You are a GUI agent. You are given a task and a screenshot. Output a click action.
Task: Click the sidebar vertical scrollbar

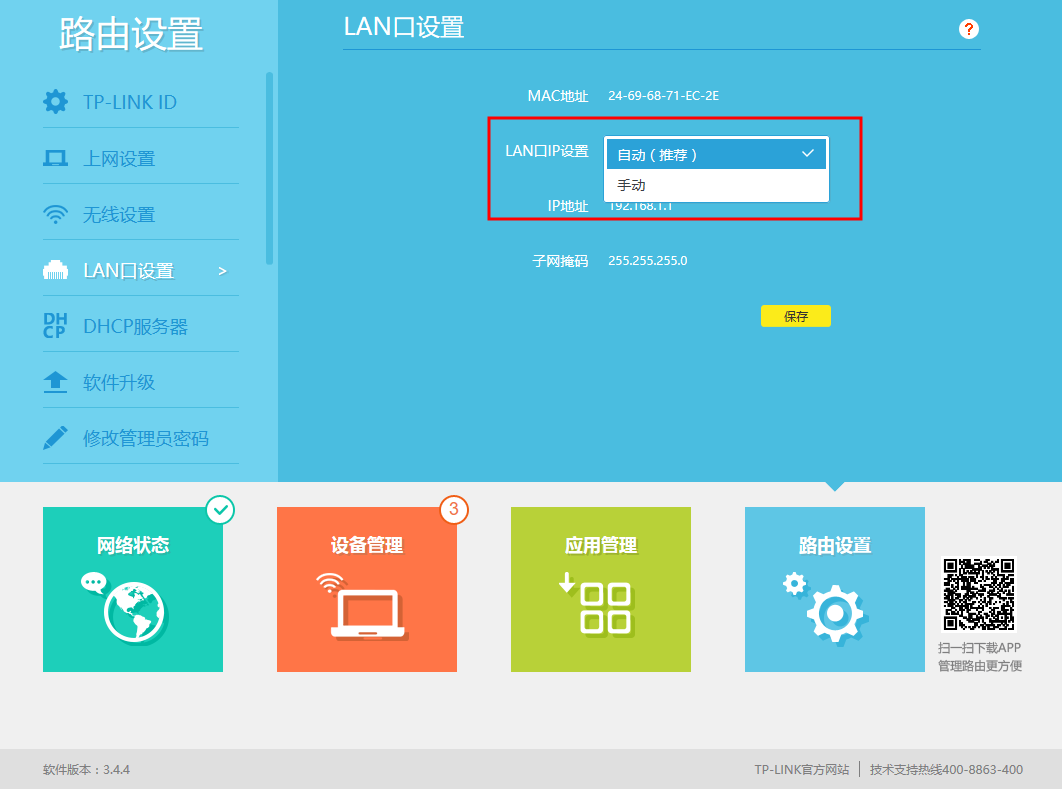[270, 168]
